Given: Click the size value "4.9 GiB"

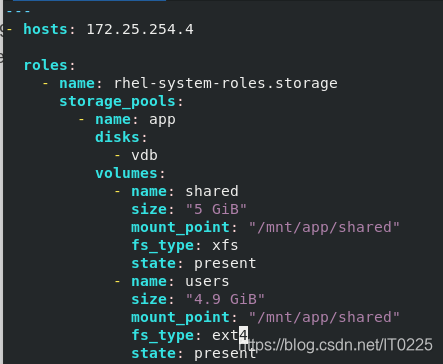Looking at the screenshot, I should tap(225, 299).
